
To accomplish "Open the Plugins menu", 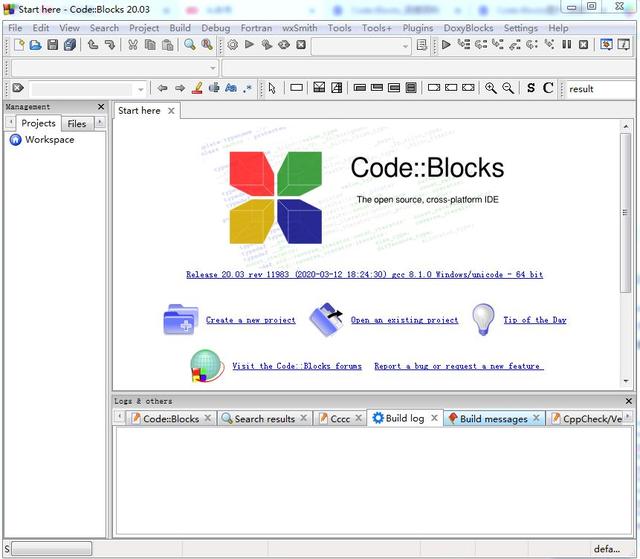I will [418, 28].
